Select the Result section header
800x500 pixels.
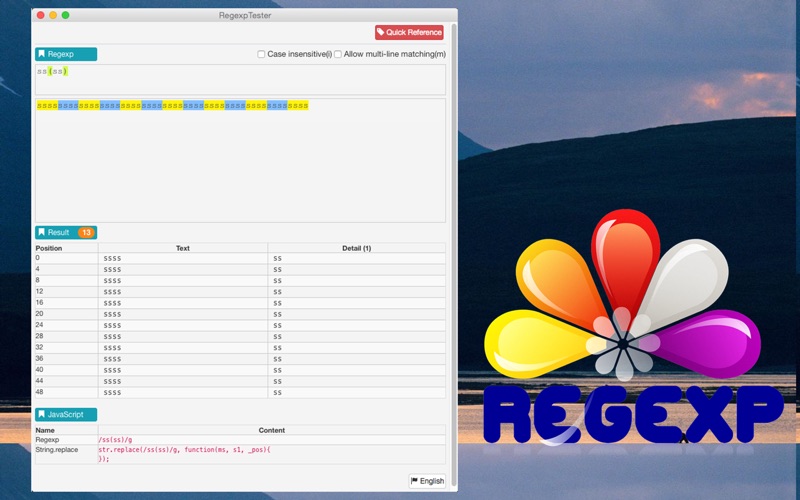coord(66,232)
